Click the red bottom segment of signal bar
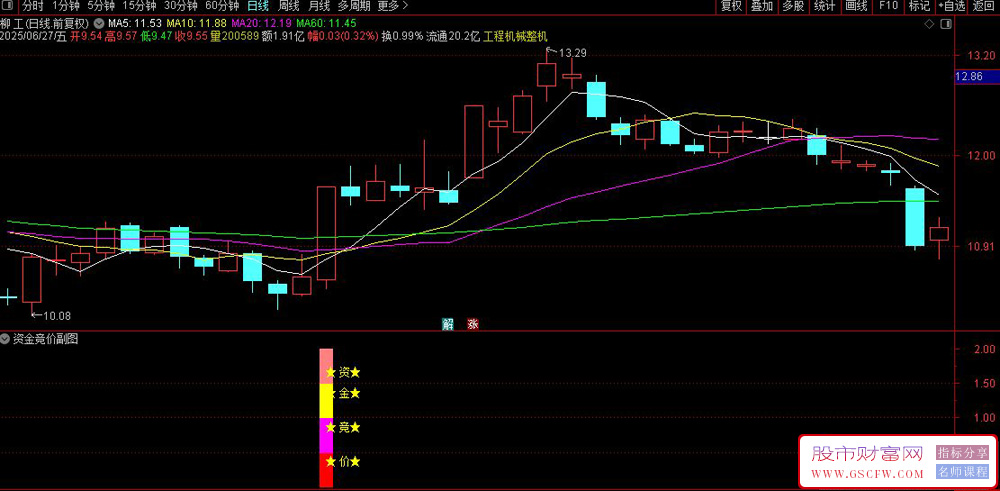This screenshot has width=1000, height=491. (326, 470)
